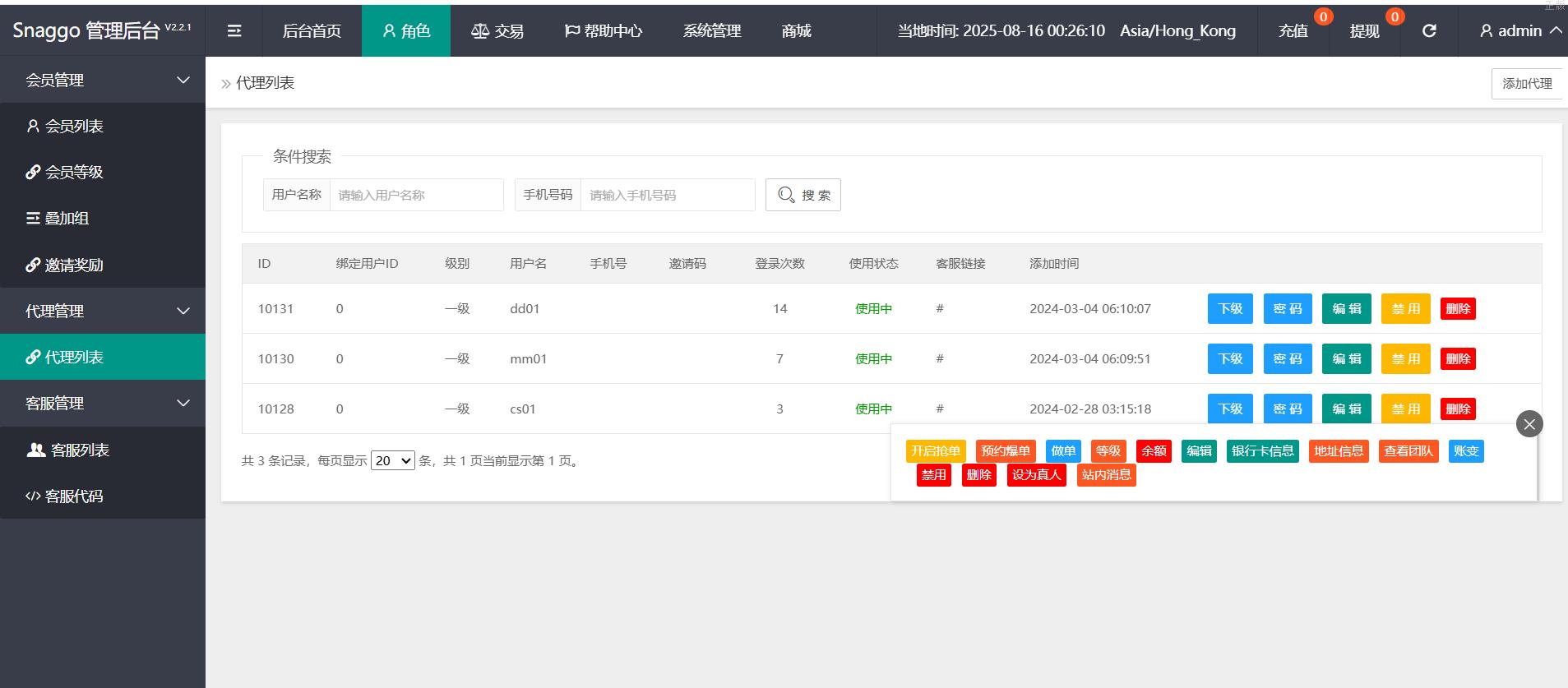Focus the 用户名称 input field

pyautogui.click(x=416, y=195)
